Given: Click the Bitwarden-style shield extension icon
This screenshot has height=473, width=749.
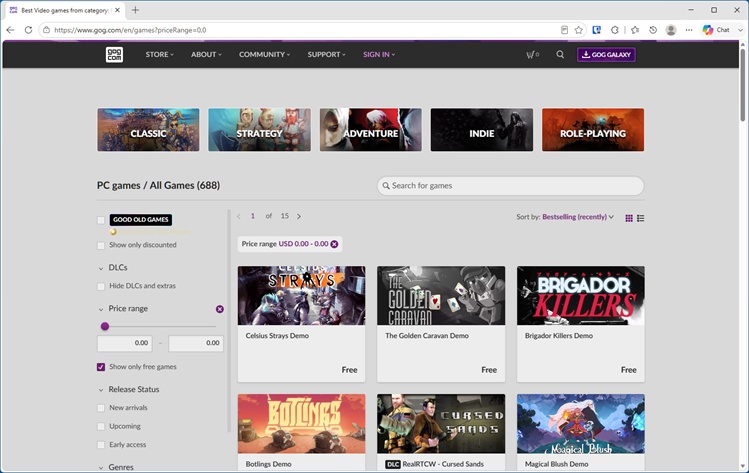Looking at the screenshot, I should point(597,30).
